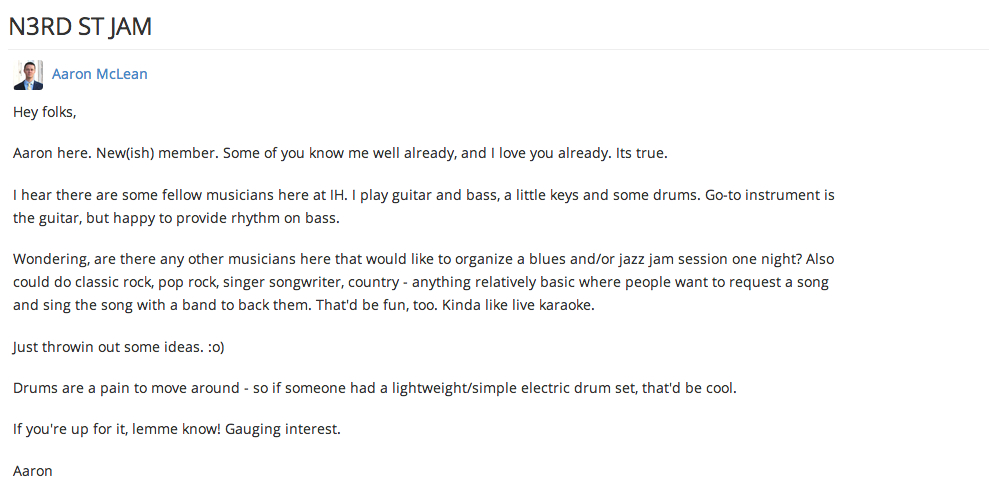Click the 'Drums are a pain' sentence
The width and height of the screenshot is (989, 484).
pyautogui.click(x=375, y=388)
